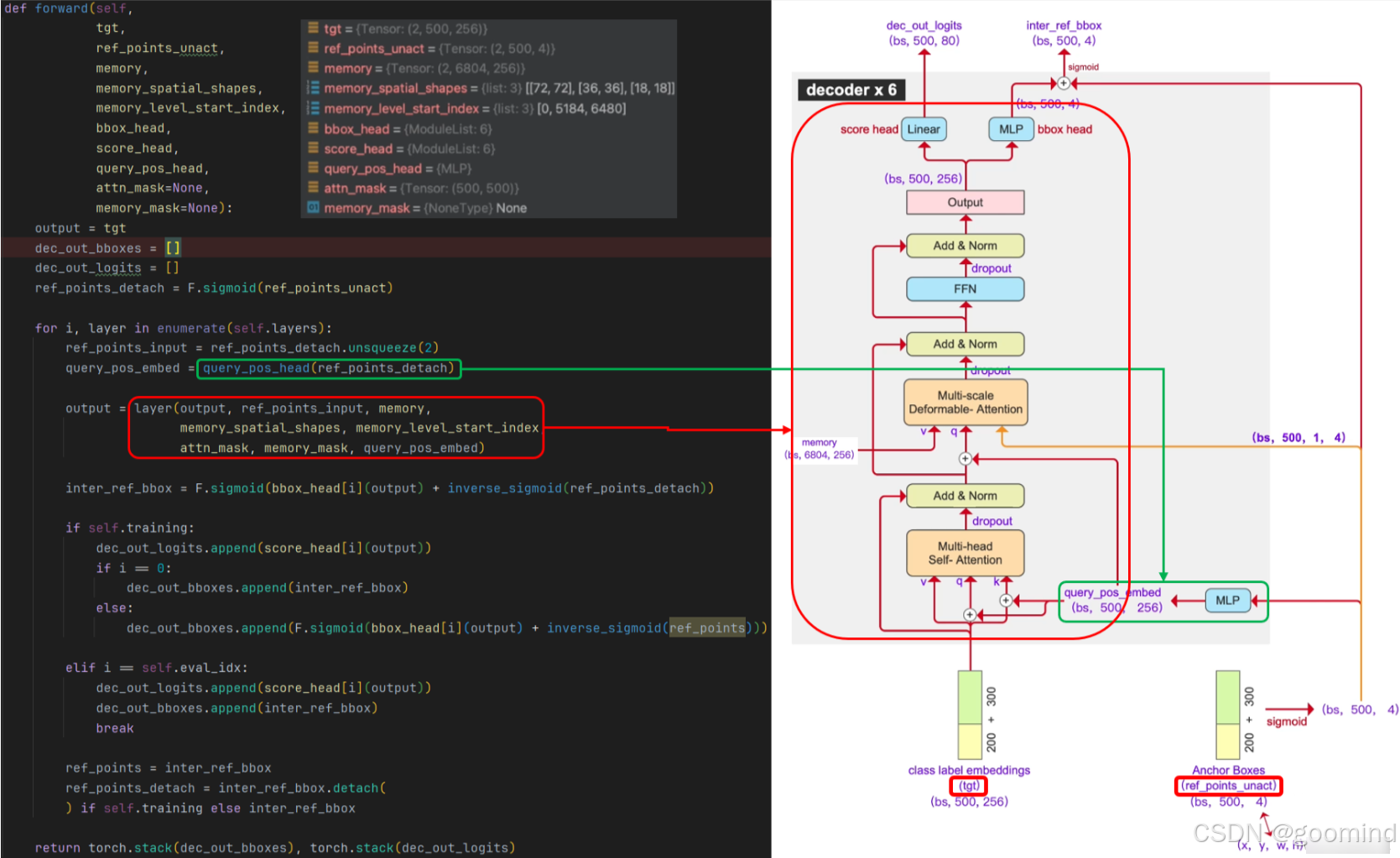Screen dimensions: 1400x858
Task: Click the 'ref_points_input = ref_points_detach.unsqueeze(2)' line
Action: 252,347
